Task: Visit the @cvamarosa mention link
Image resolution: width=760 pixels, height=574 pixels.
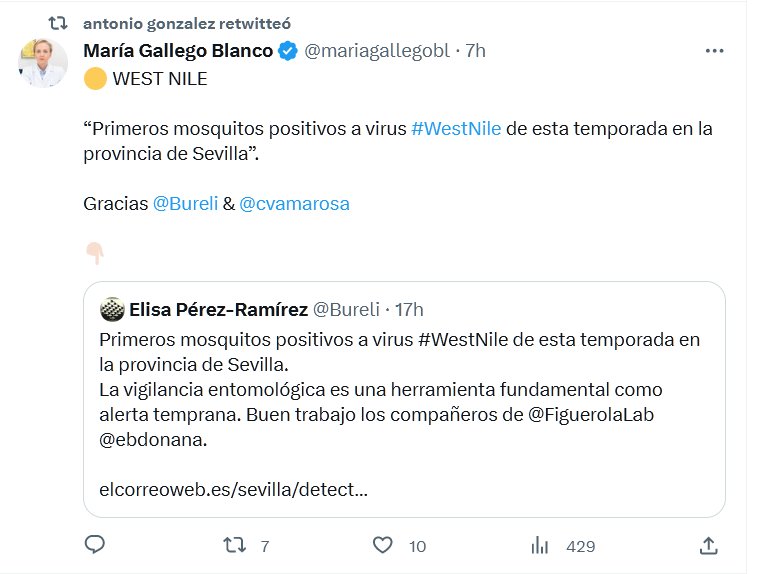Action: (294, 204)
